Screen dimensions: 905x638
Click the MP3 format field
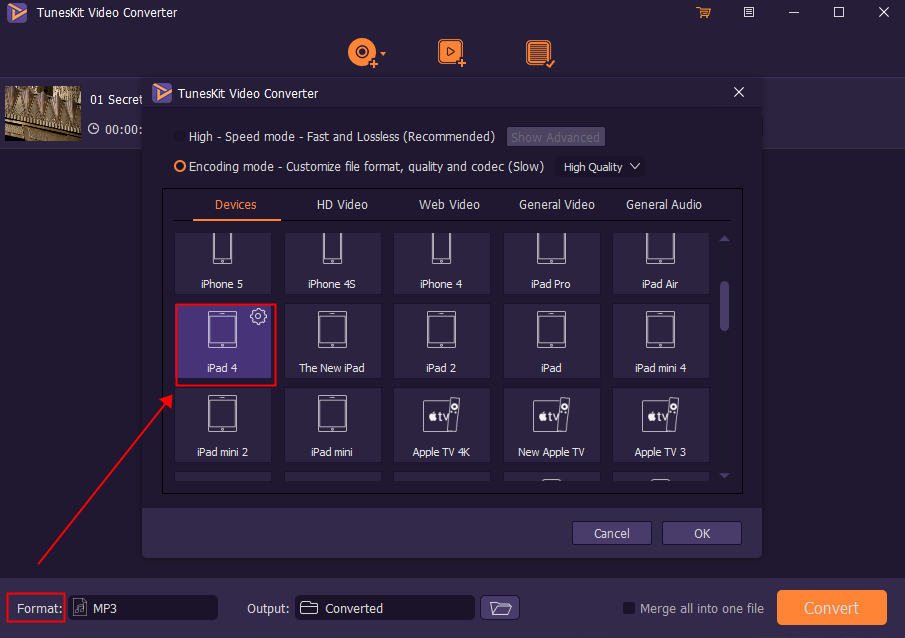(x=143, y=608)
